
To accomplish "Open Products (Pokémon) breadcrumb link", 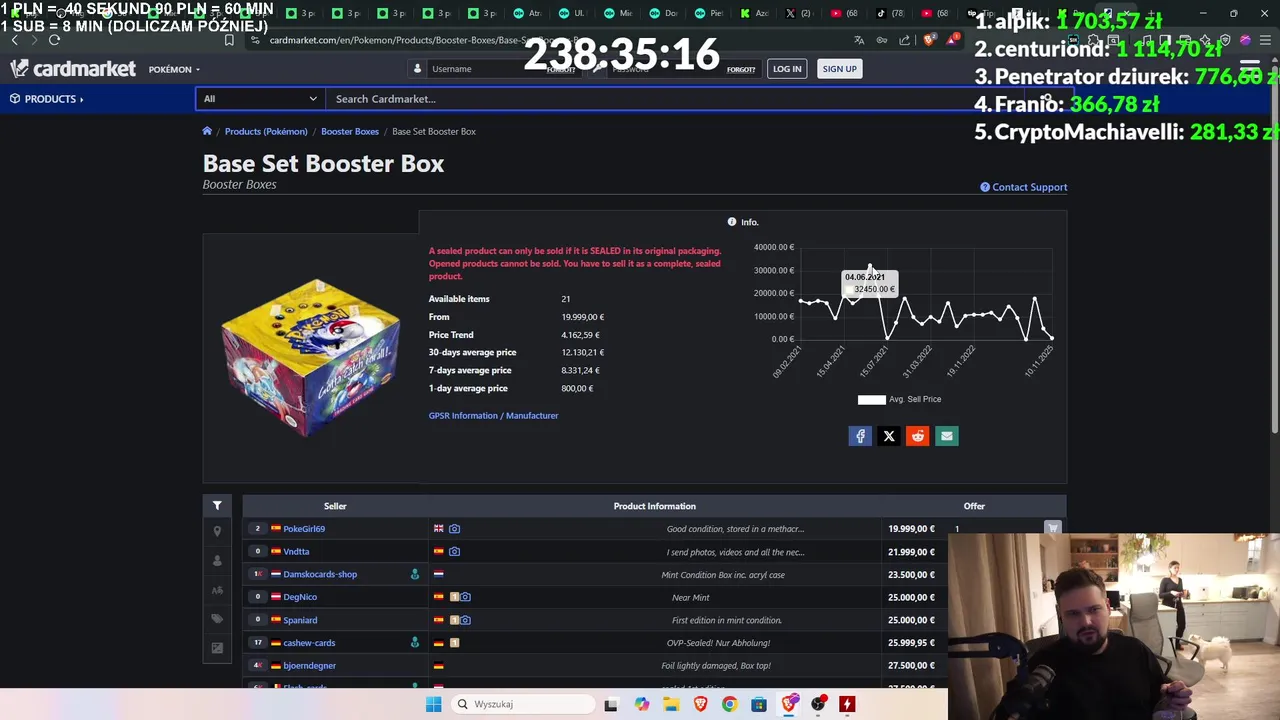I will click(266, 132).
